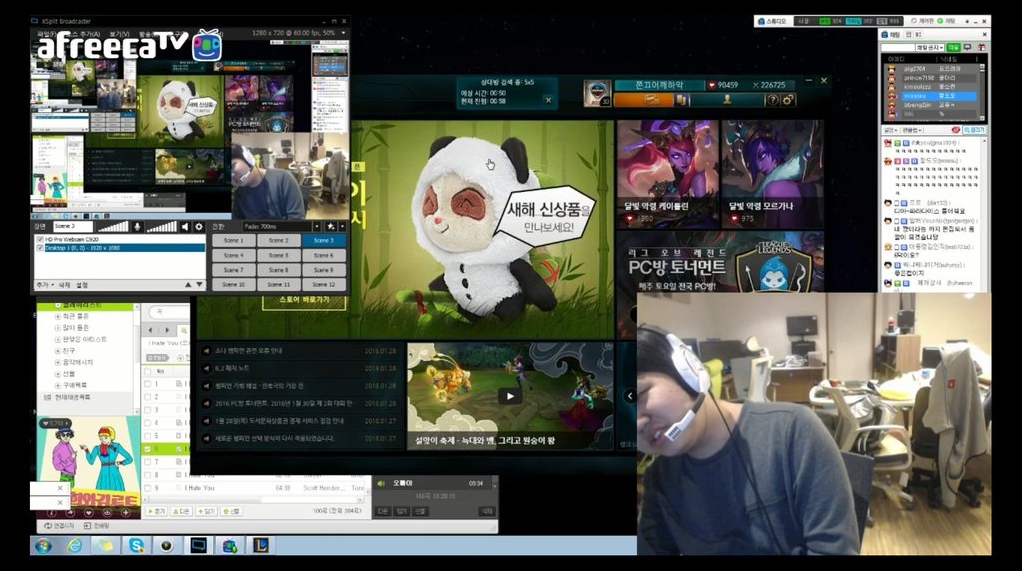This screenshot has height=571, width=1022.
Task: Expand the 친구 tree item in music player
Action: 57,351
